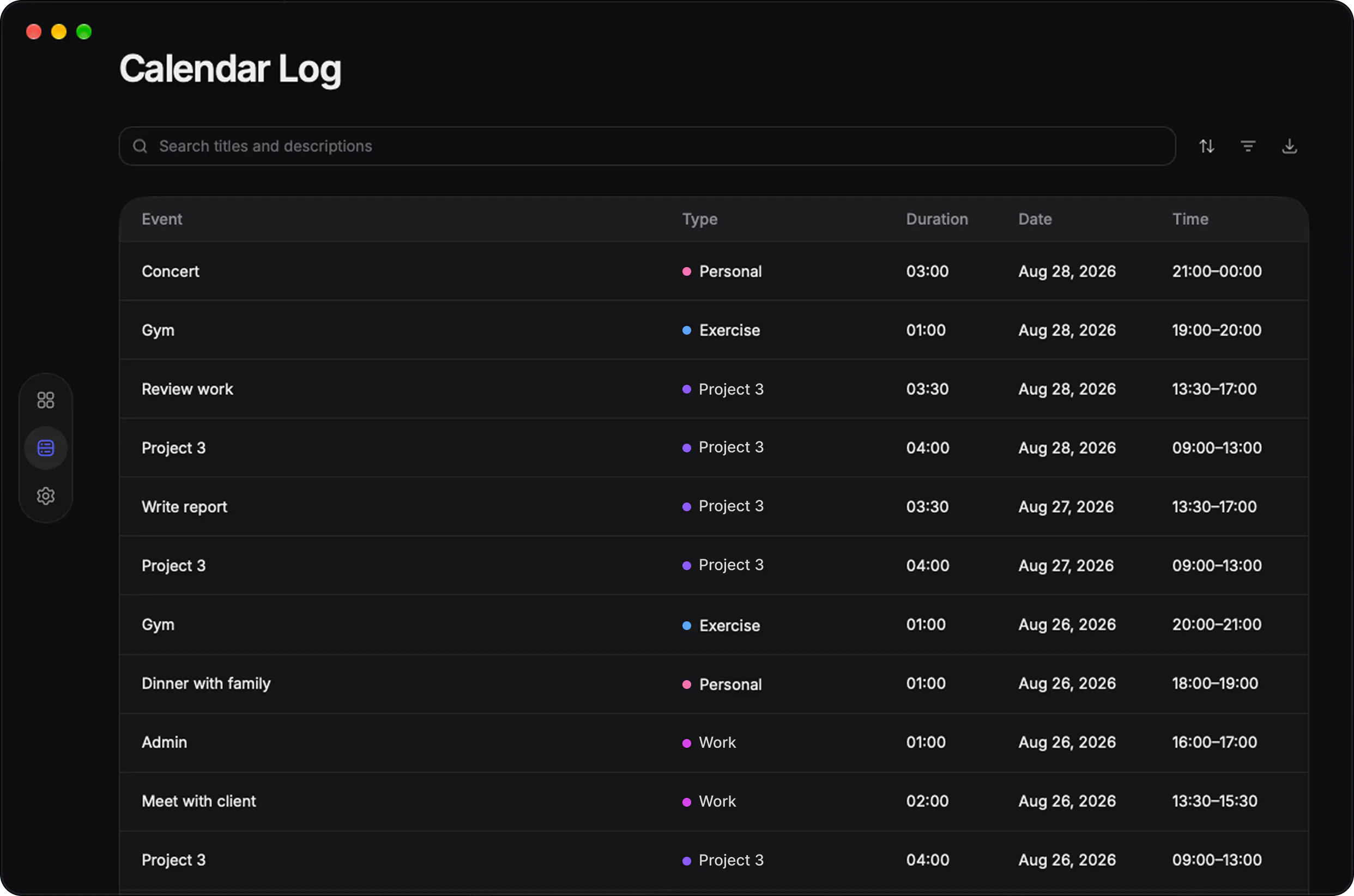1354x896 pixels.
Task: Click the Type column header
Action: (x=699, y=220)
